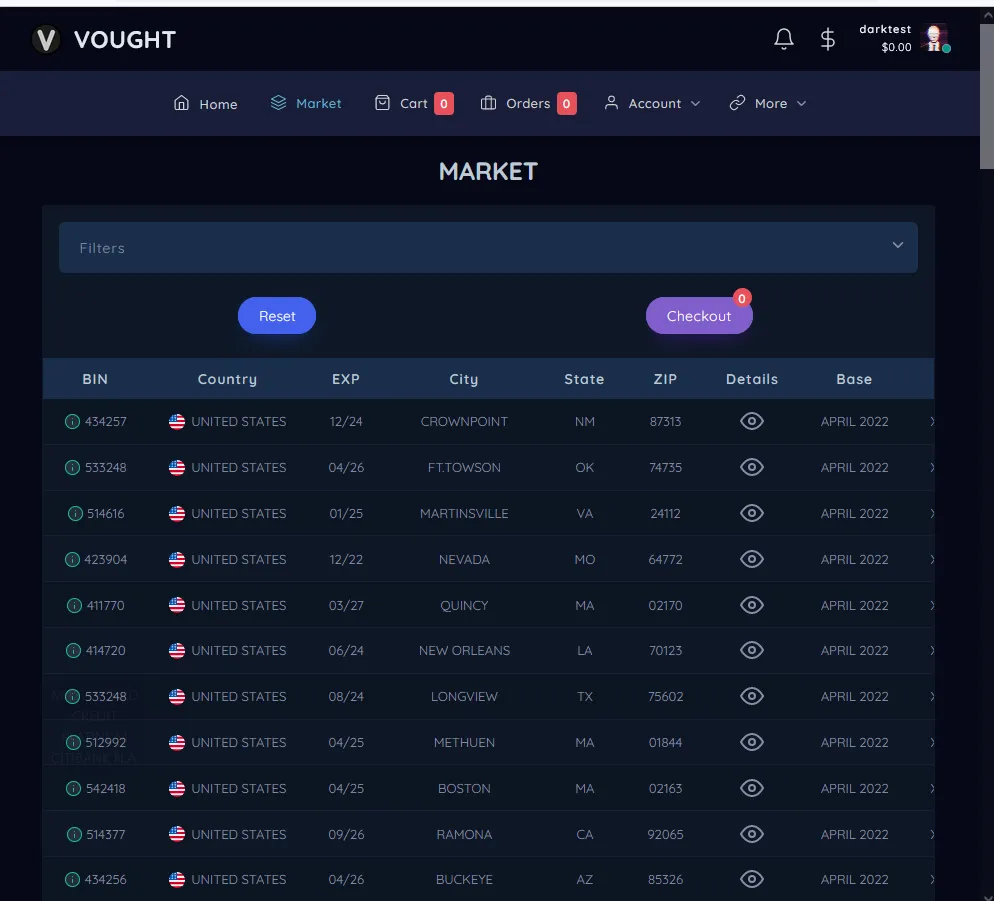Screen dimensions: 994x901
Task: Click the Home house icon
Action: [x=181, y=102]
